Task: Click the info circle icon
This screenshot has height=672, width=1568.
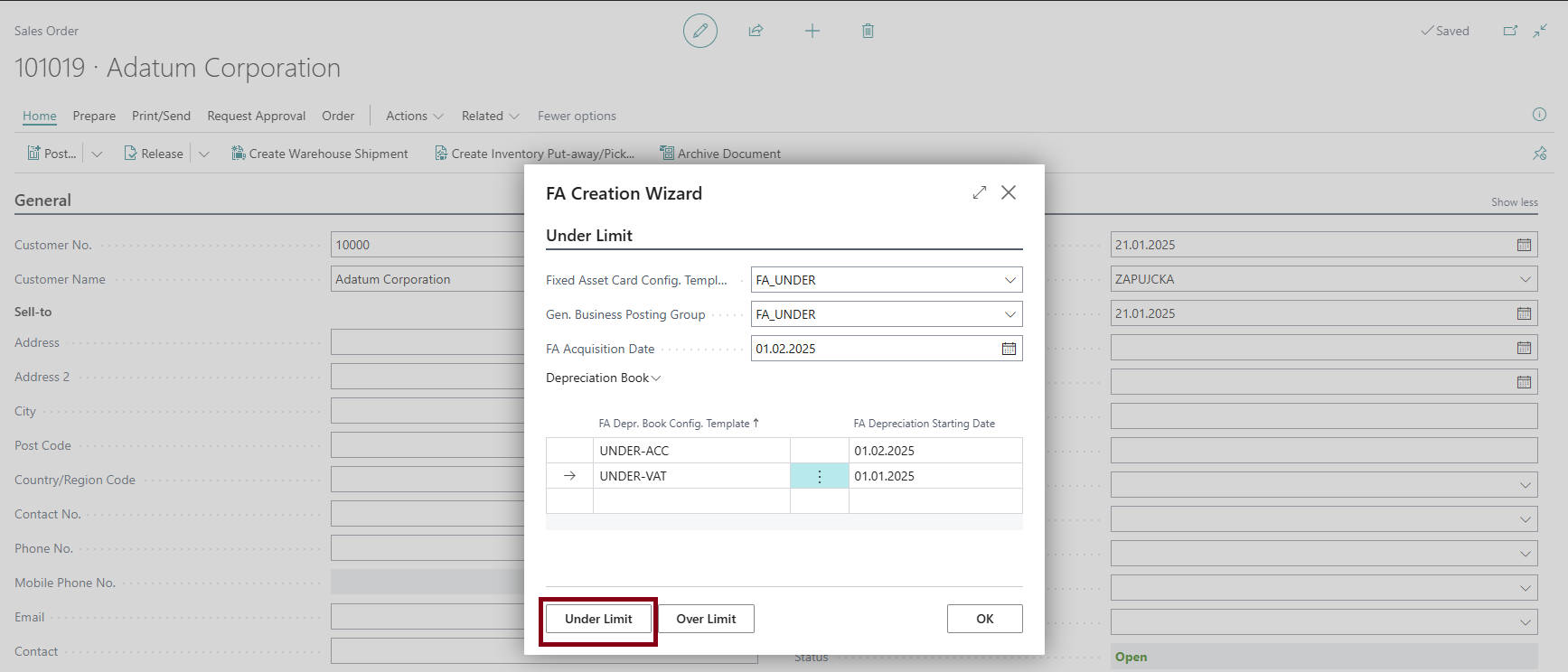Action: click(1539, 115)
